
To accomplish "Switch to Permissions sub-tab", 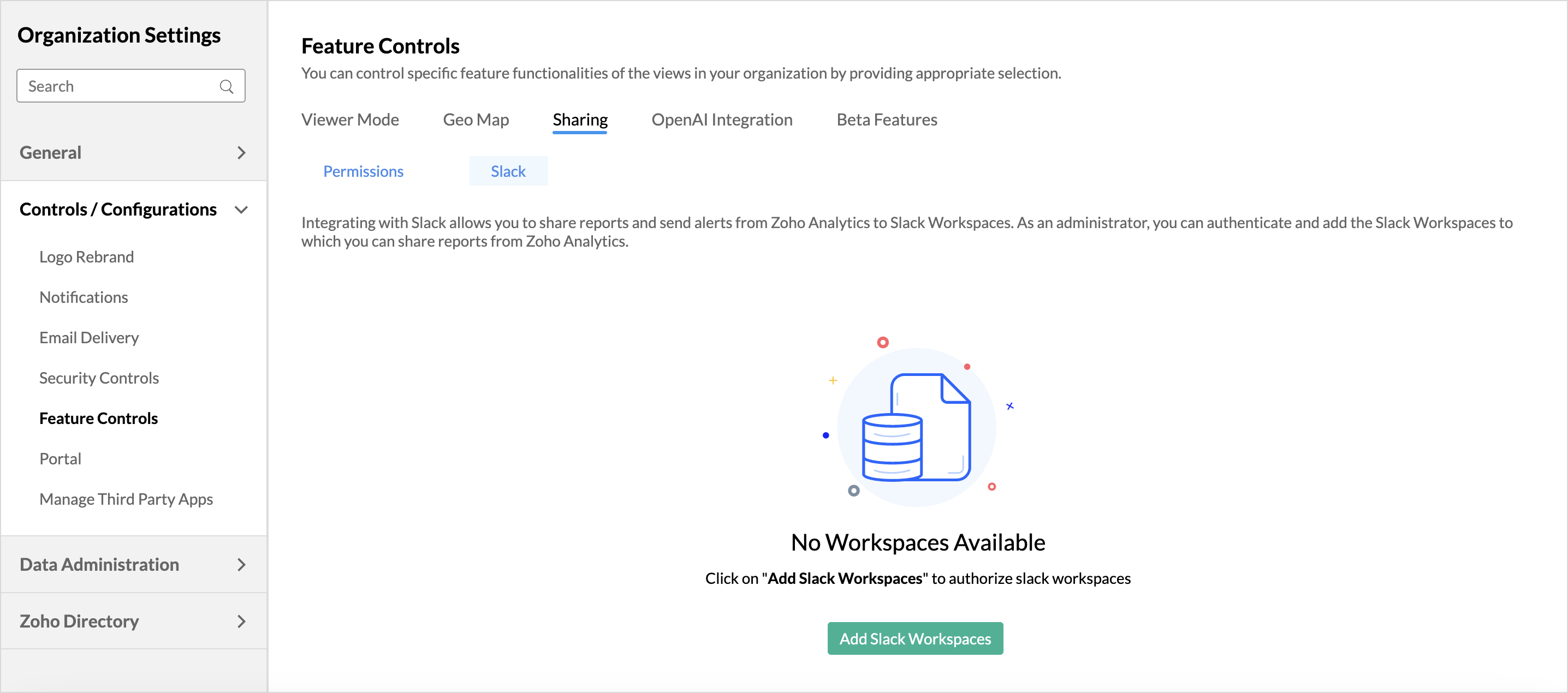I will point(363,171).
